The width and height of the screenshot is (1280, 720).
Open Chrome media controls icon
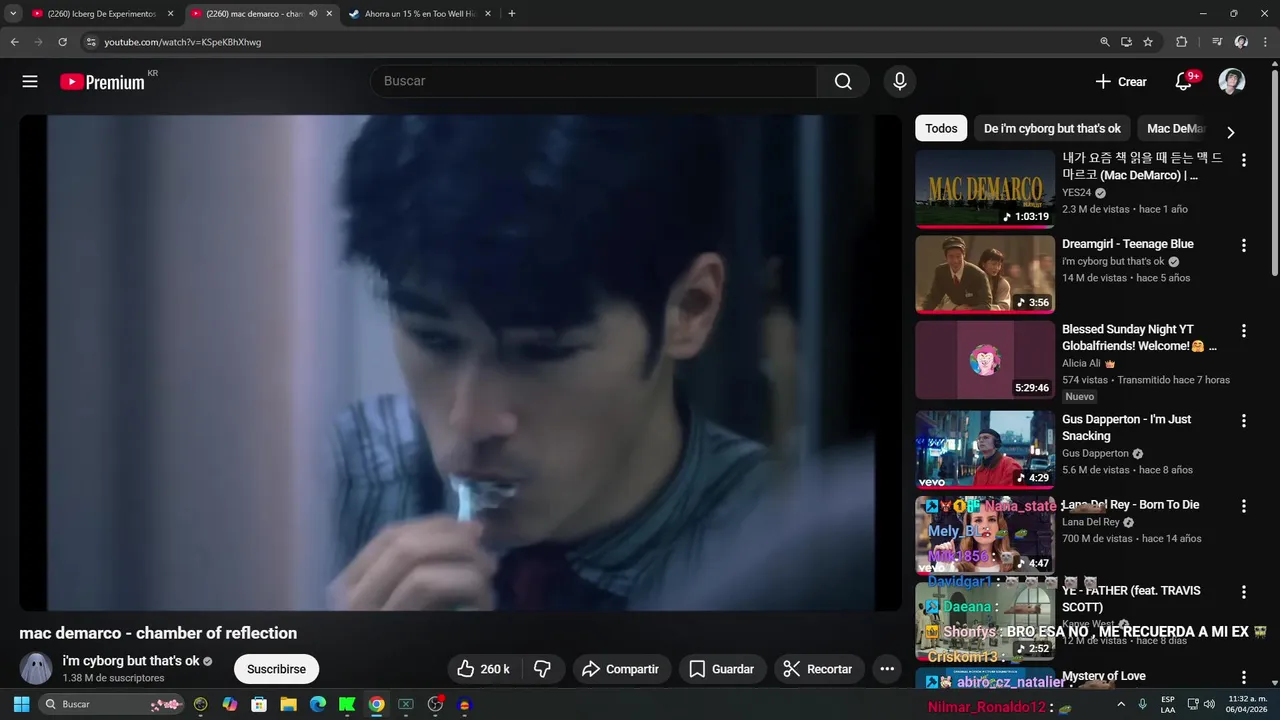1216,42
